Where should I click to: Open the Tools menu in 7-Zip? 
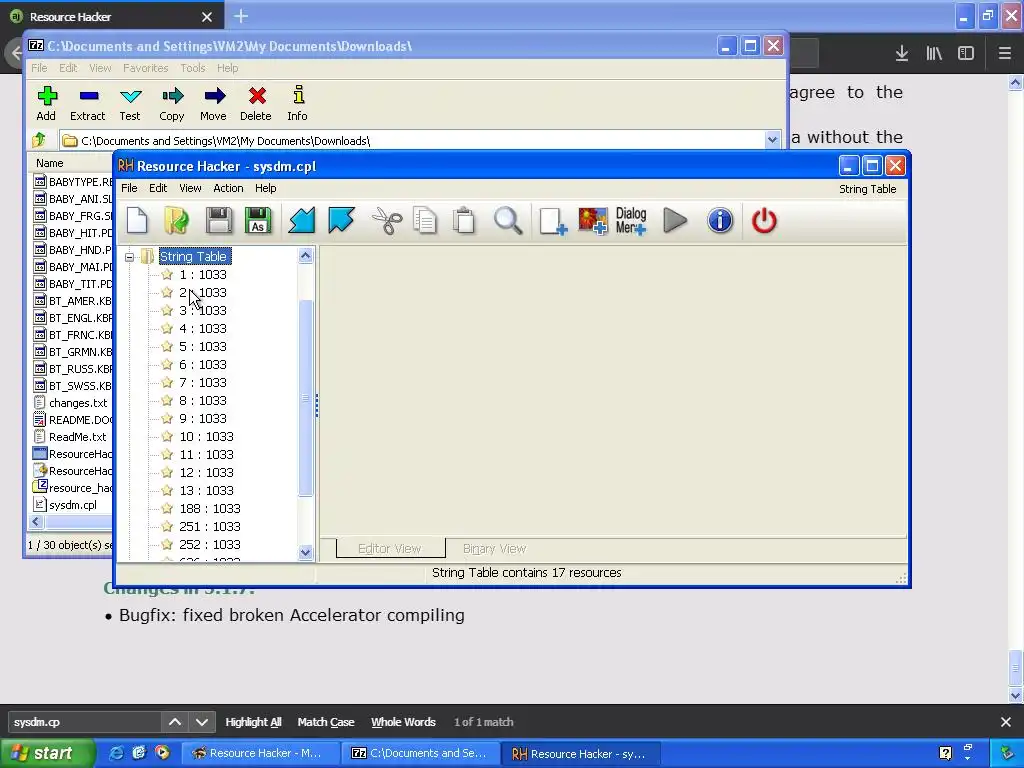pos(193,68)
